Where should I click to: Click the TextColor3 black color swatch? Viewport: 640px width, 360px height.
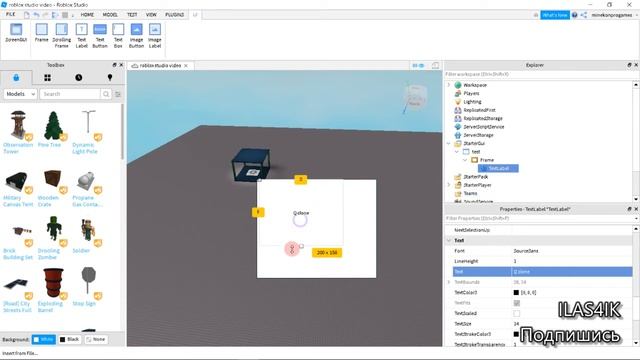point(516,292)
